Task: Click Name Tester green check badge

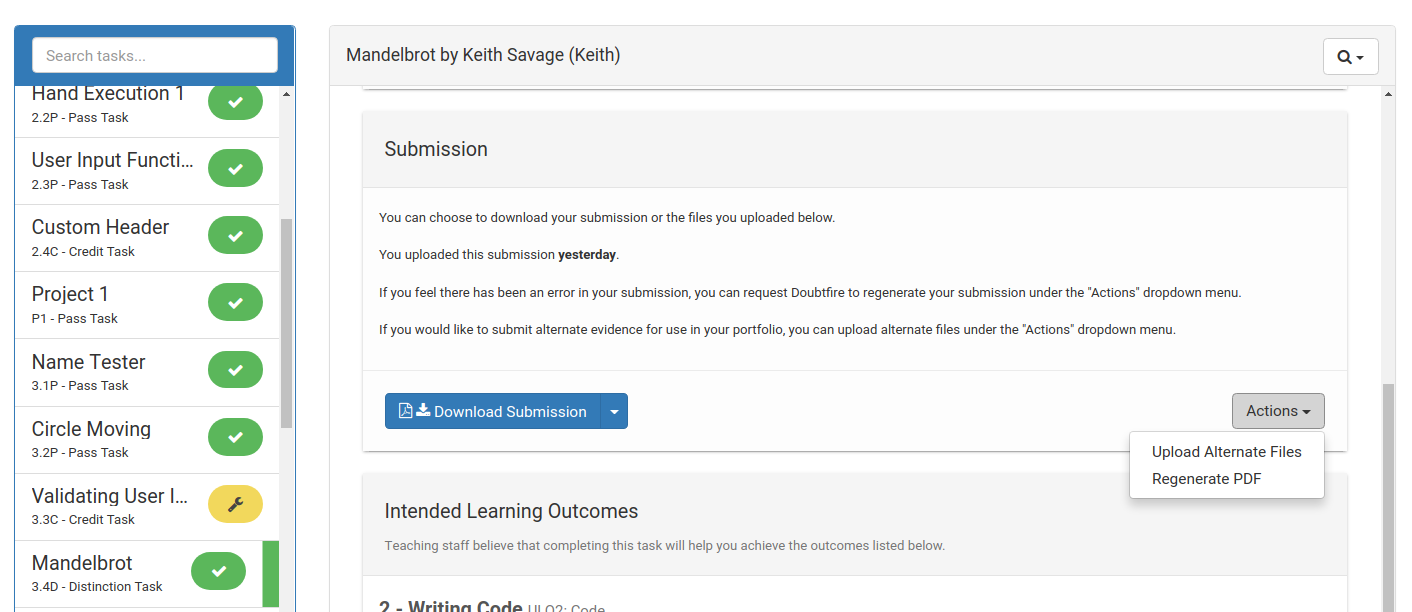Action: pyautogui.click(x=235, y=370)
